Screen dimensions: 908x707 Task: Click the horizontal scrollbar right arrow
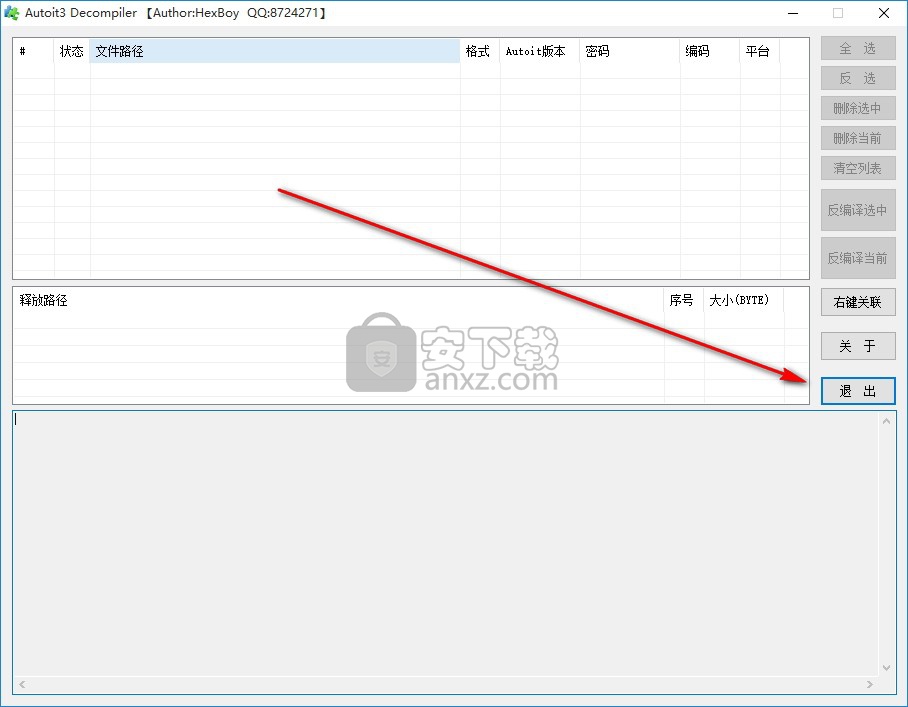click(870, 684)
